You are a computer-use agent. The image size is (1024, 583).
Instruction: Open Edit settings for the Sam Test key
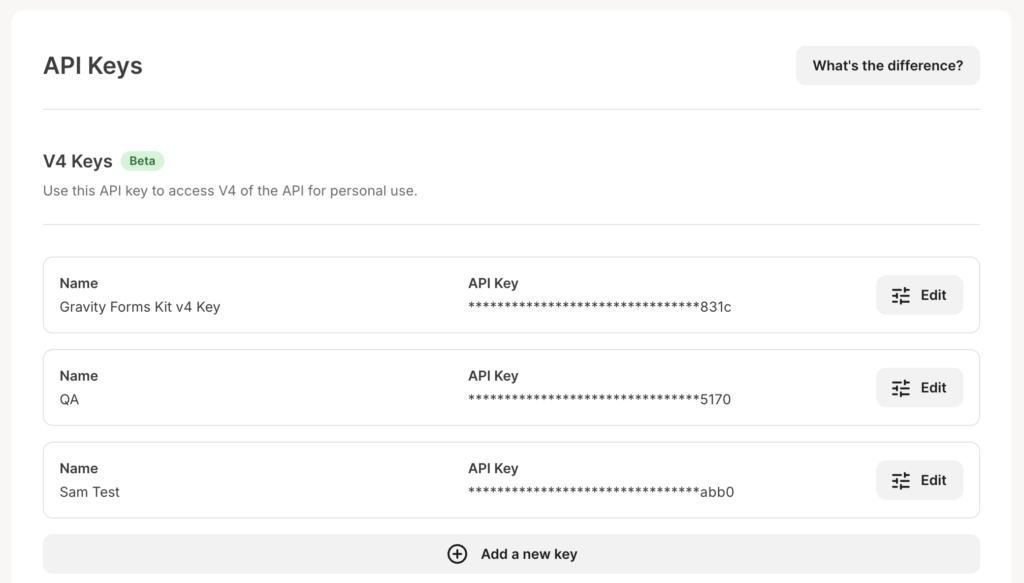(x=919, y=480)
